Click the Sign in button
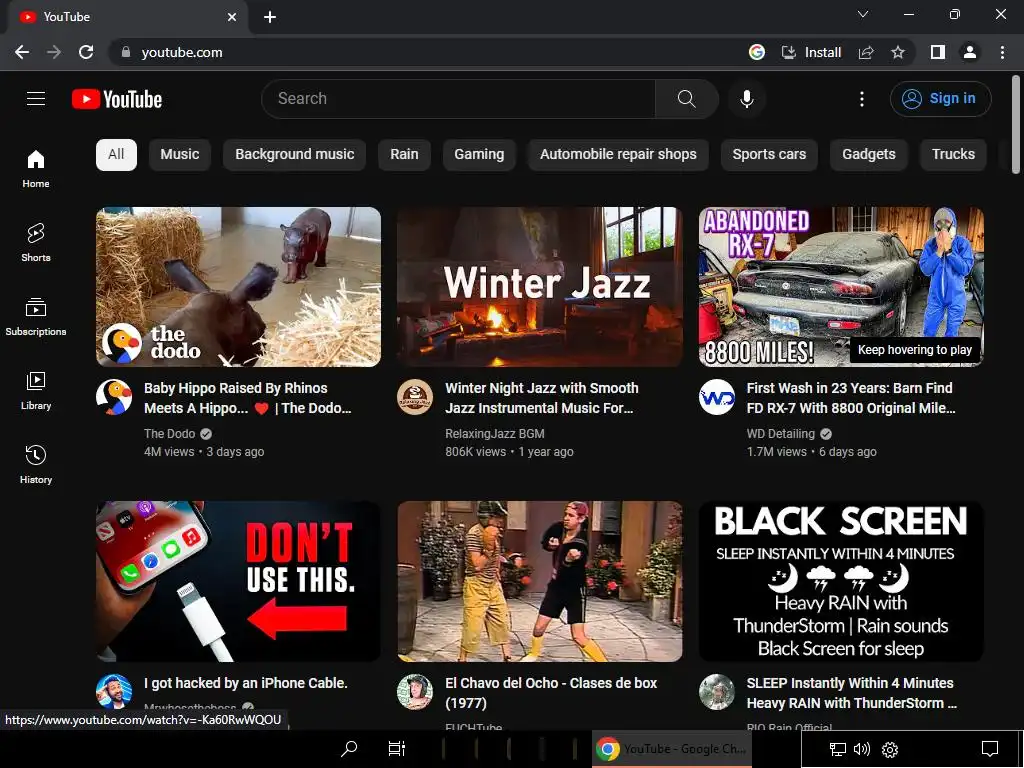This screenshot has width=1024, height=768. click(x=940, y=99)
